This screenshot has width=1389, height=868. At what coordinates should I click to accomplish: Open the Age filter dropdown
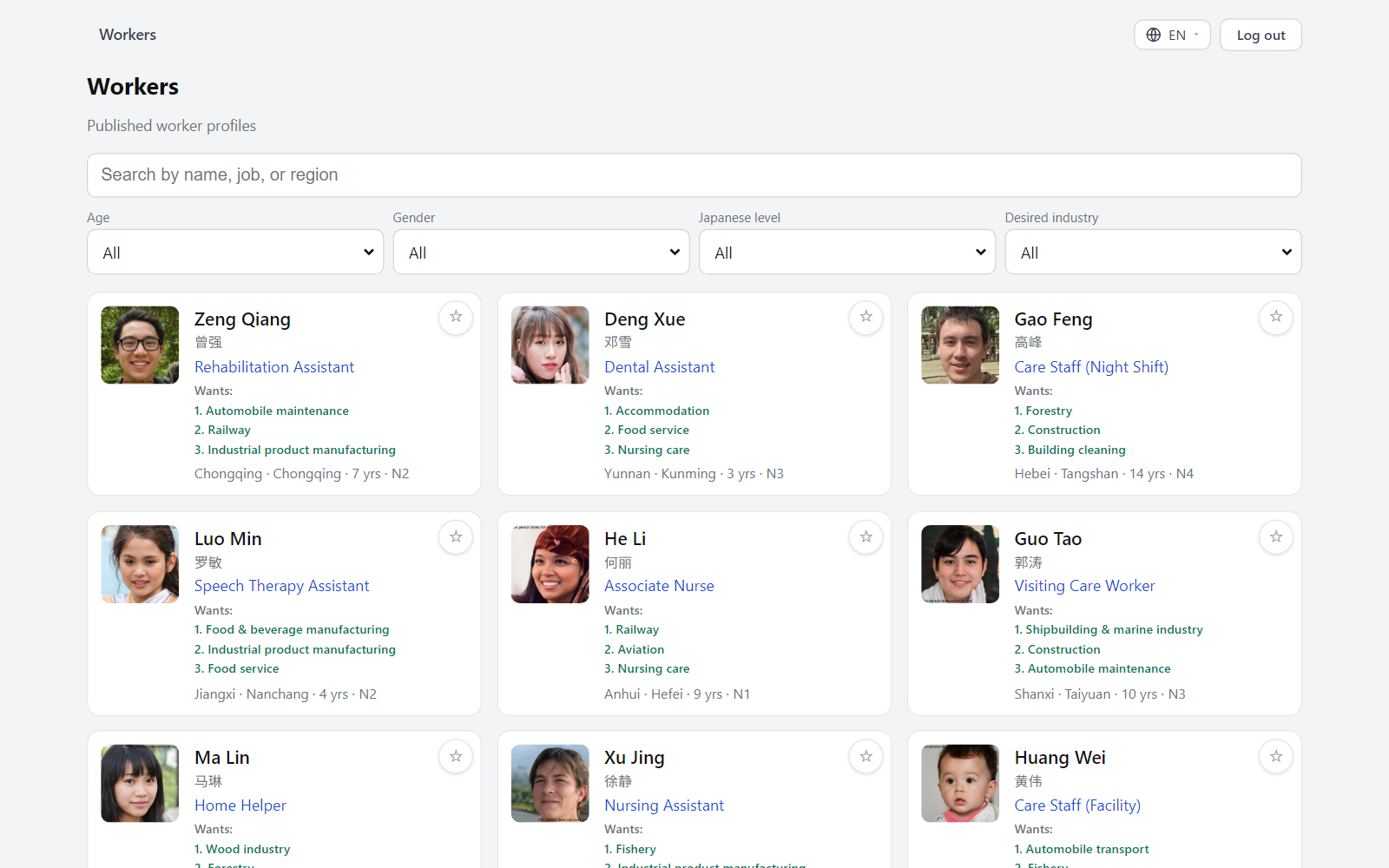[x=235, y=252]
